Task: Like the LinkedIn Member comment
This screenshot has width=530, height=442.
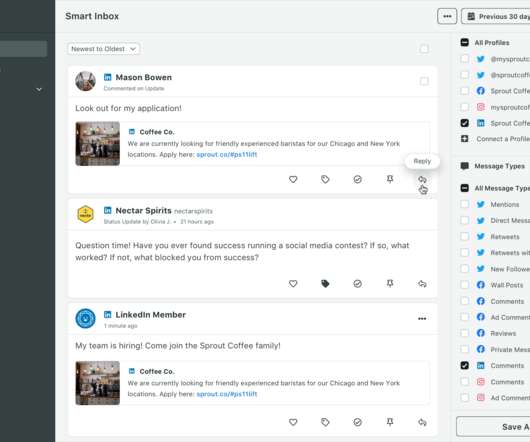Action: [293, 422]
